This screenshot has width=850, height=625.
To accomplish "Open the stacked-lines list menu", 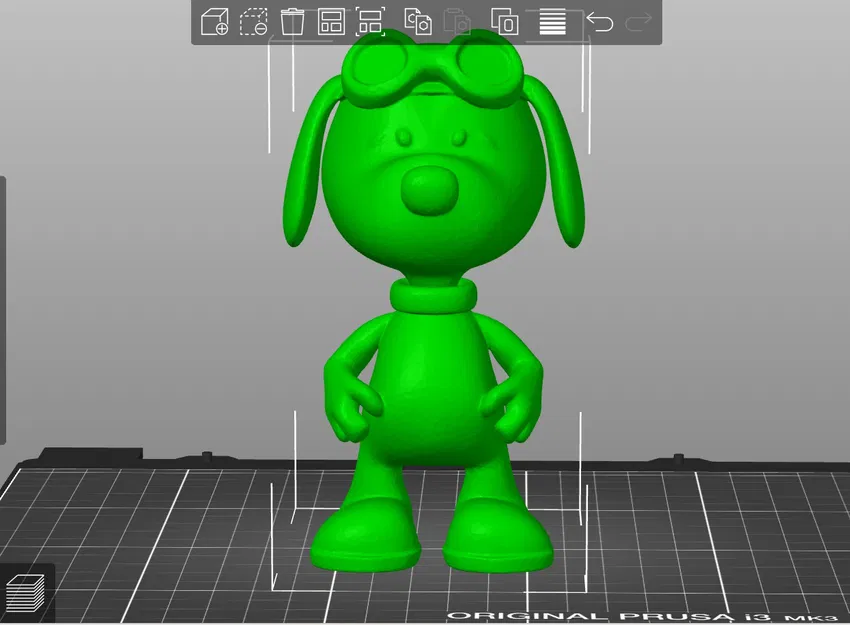I will pos(551,22).
